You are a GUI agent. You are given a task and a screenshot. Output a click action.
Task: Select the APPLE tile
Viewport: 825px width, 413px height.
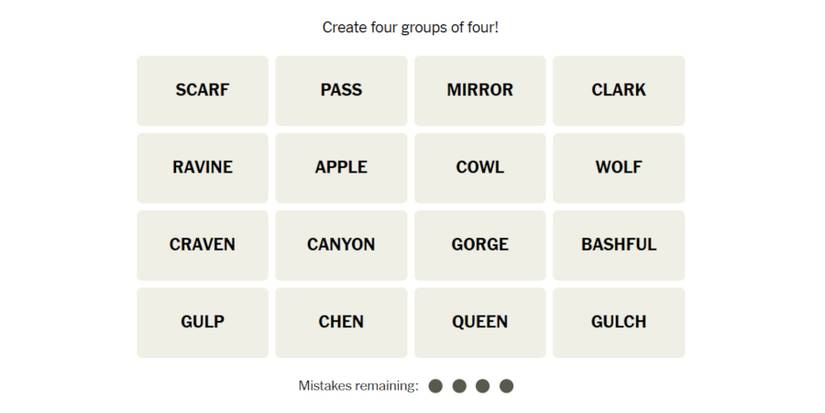tap(341, 167)
